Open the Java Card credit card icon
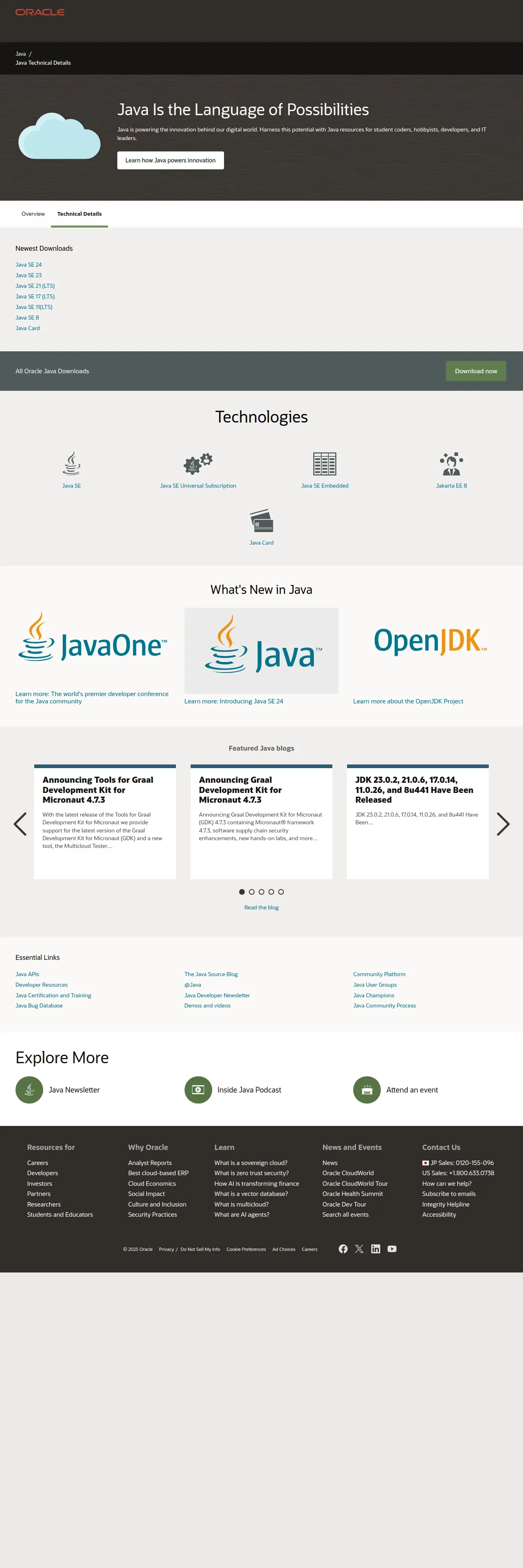The width and height of the screenshot is (523, 1568). 261,521
